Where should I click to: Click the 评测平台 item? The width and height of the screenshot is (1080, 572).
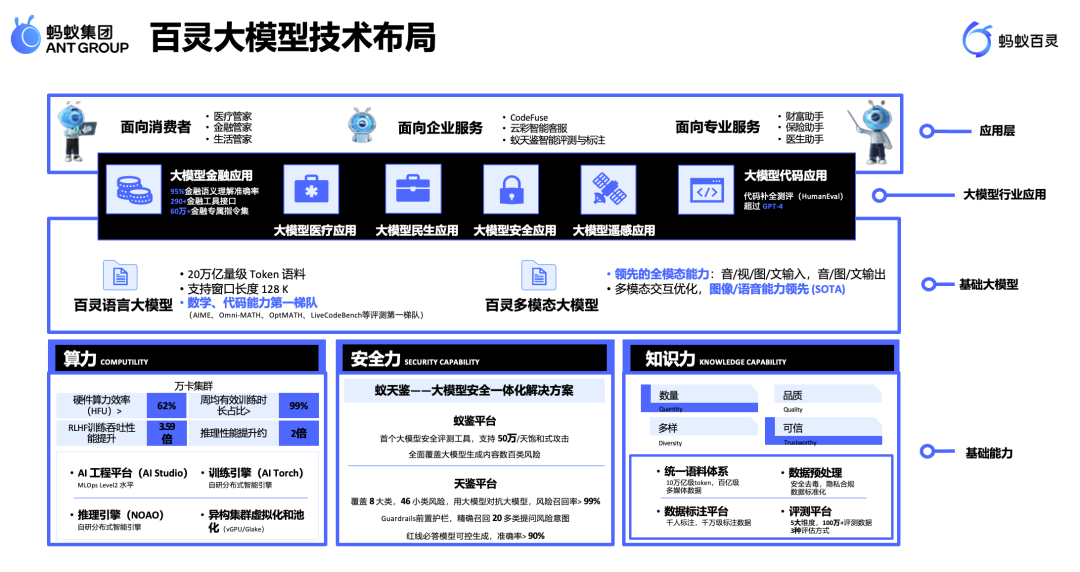pyautogui.click(x=827, y=520)
